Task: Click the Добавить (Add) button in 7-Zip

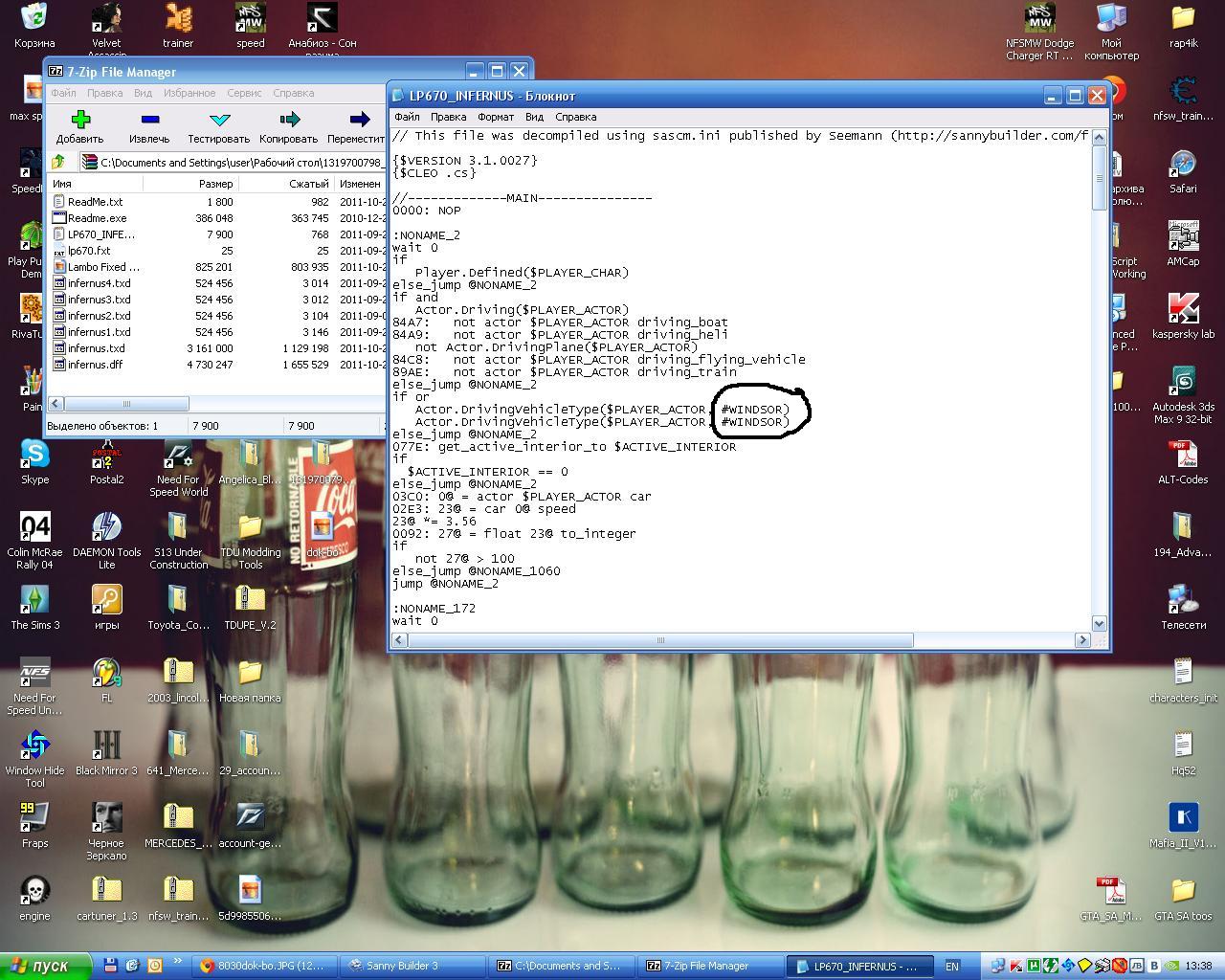Action: (79, 126)
